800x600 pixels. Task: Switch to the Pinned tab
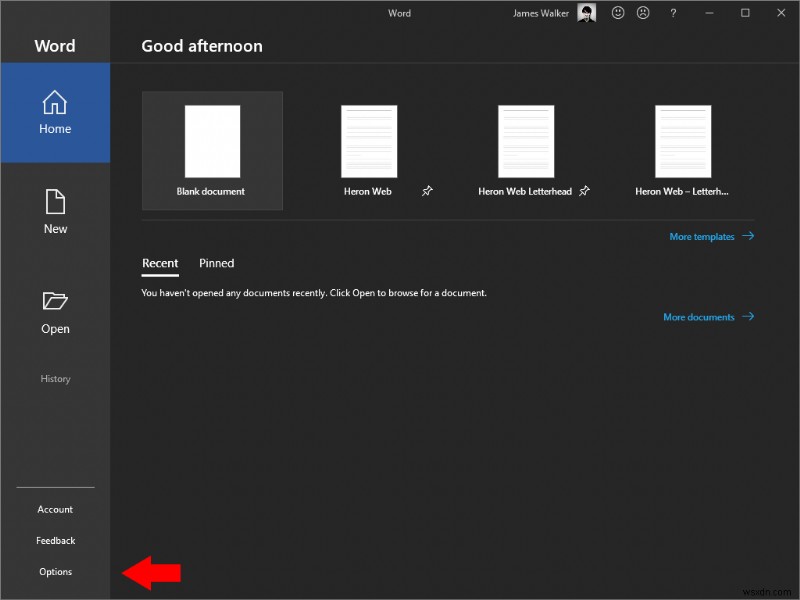(216, 263)
